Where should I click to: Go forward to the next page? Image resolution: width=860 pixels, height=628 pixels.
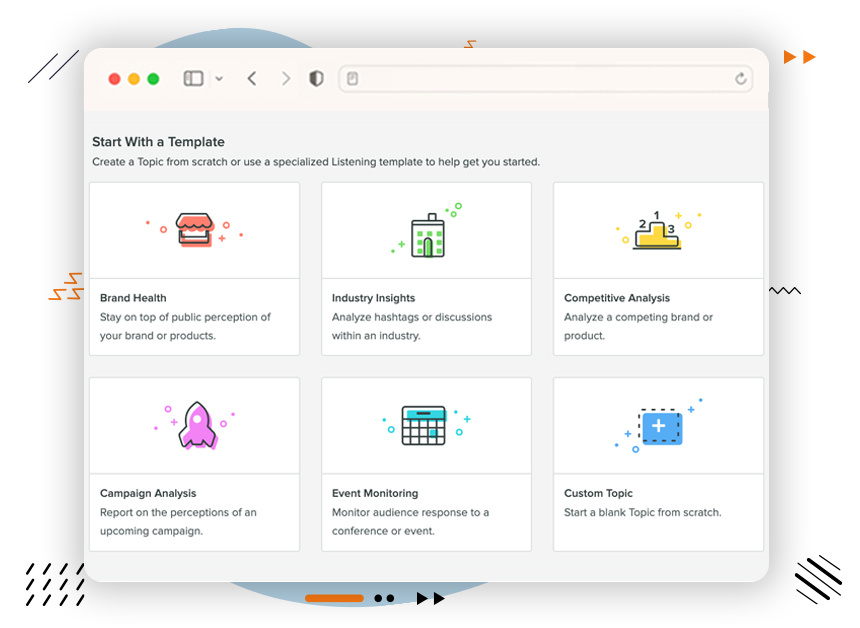tap(286, 79)
